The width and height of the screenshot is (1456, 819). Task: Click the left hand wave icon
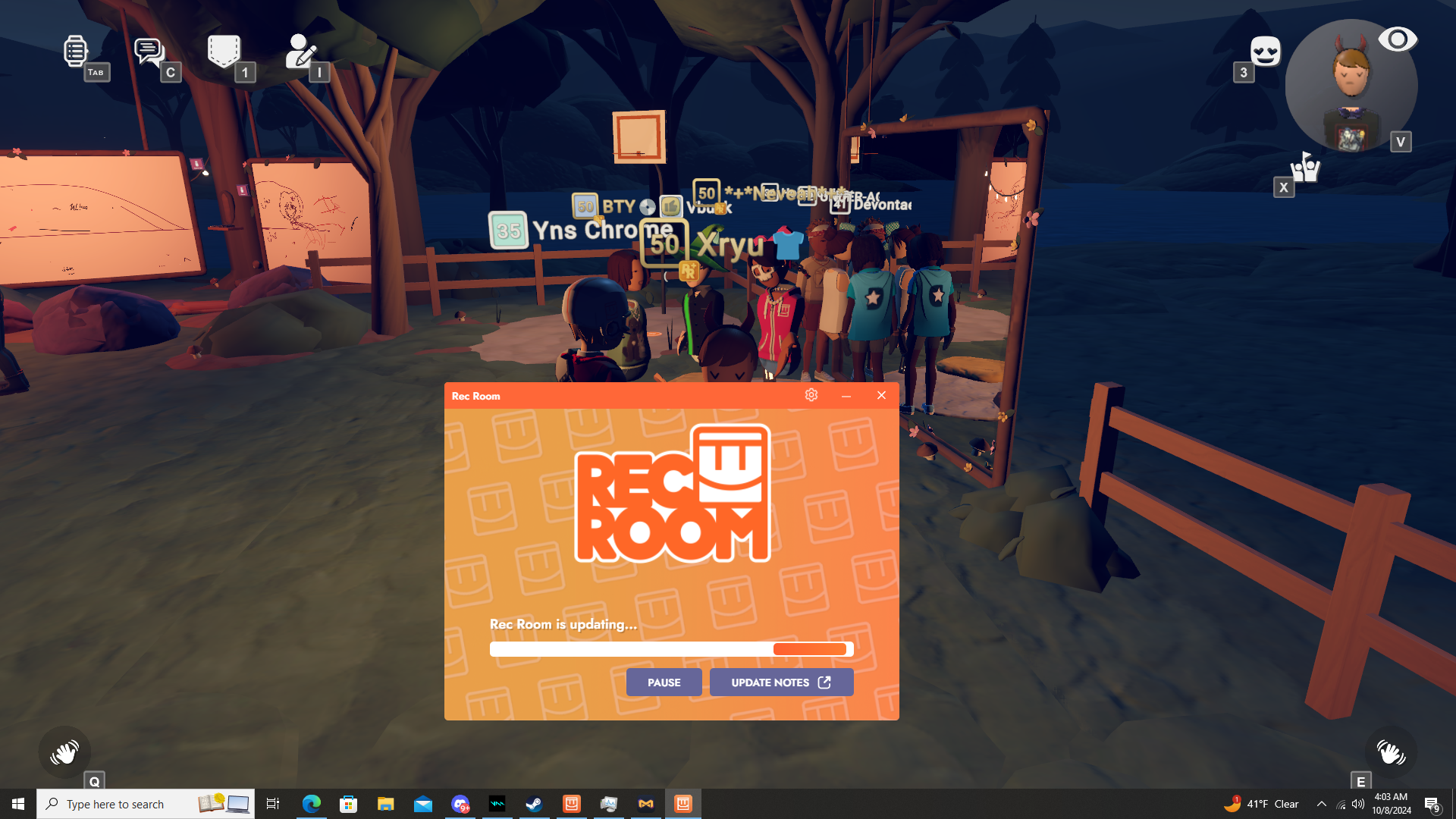[64, 752]
